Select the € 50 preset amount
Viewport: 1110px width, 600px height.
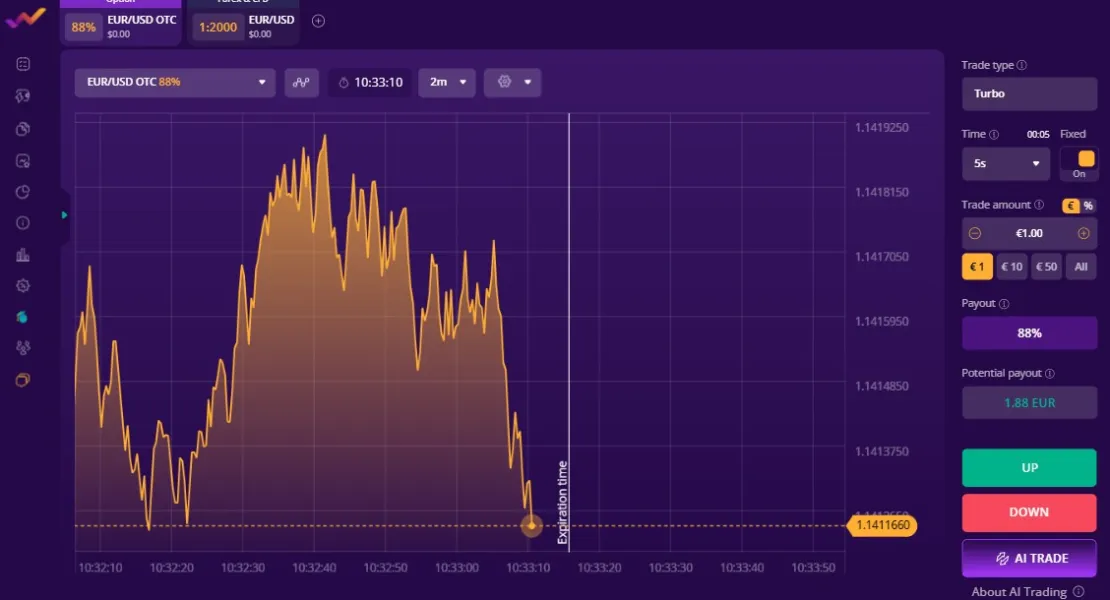1046,267
